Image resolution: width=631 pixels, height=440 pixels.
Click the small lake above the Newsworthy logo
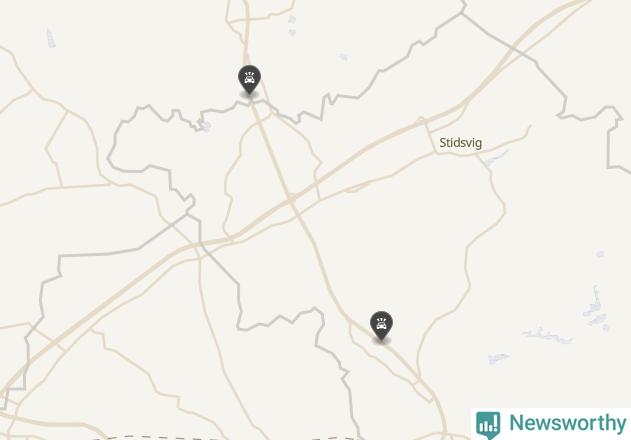[499, 358]
